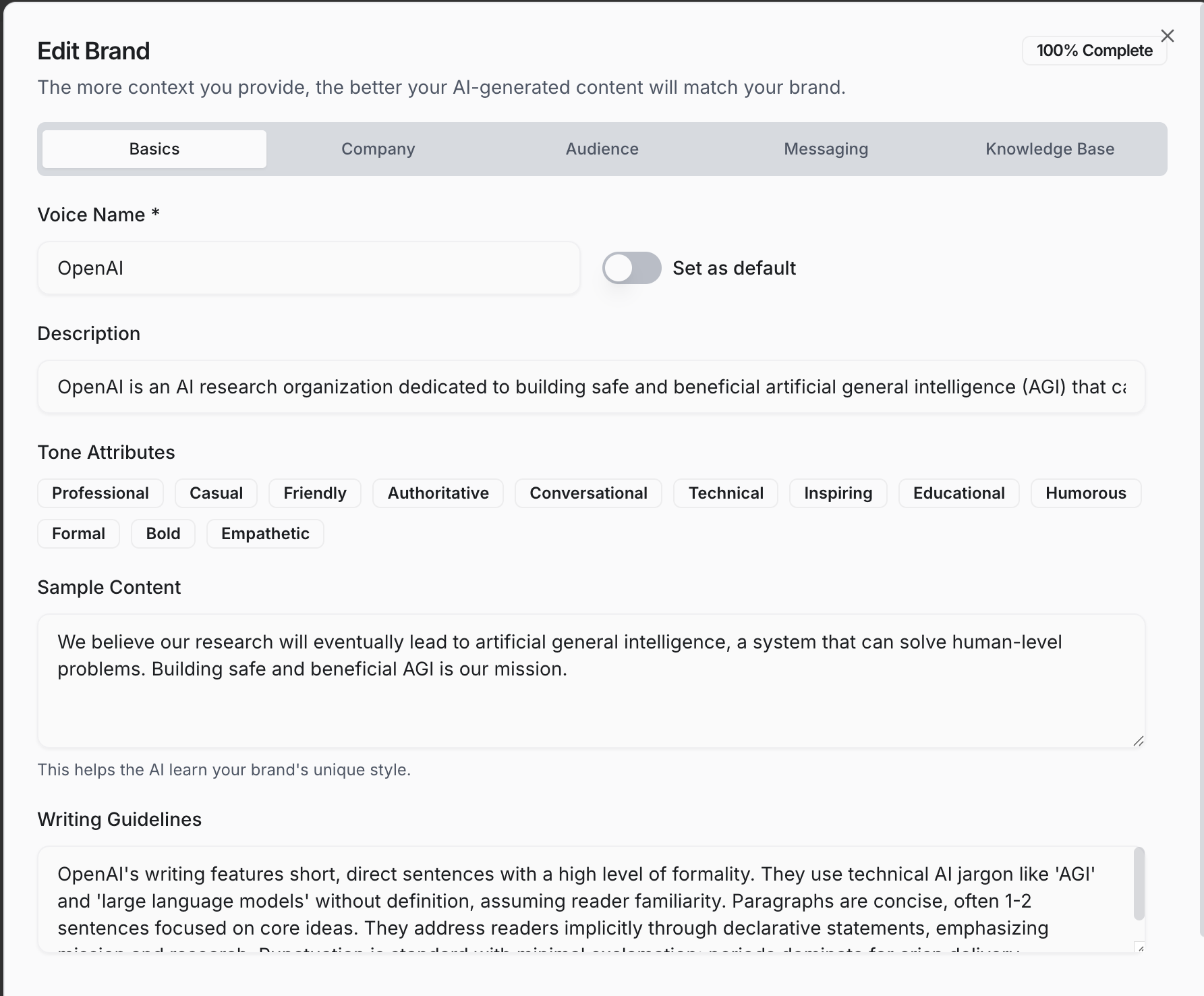
Task: Click into the Description text field
Action: pos(592,387)
